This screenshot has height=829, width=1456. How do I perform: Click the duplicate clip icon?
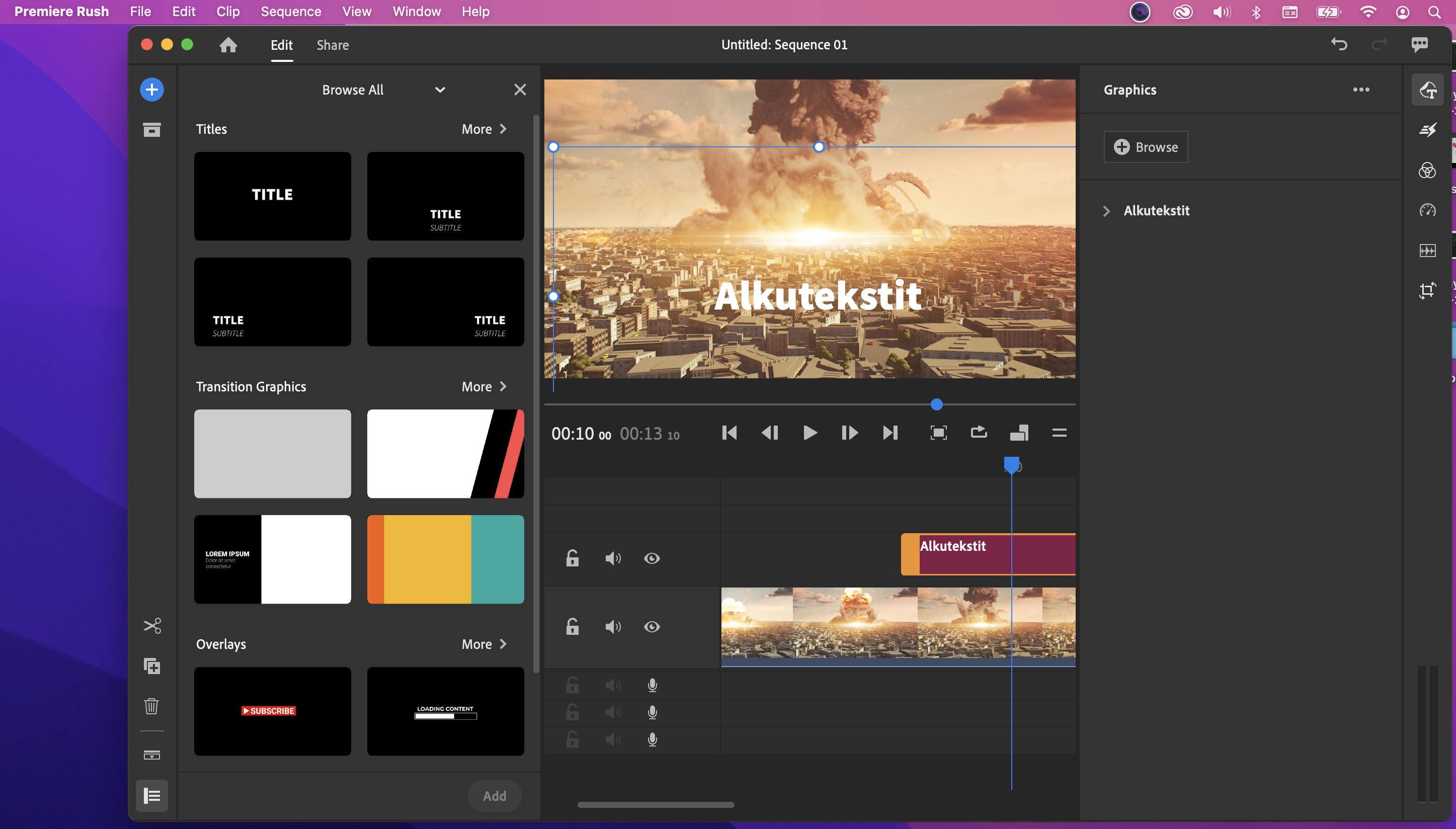tap(151, 666)
